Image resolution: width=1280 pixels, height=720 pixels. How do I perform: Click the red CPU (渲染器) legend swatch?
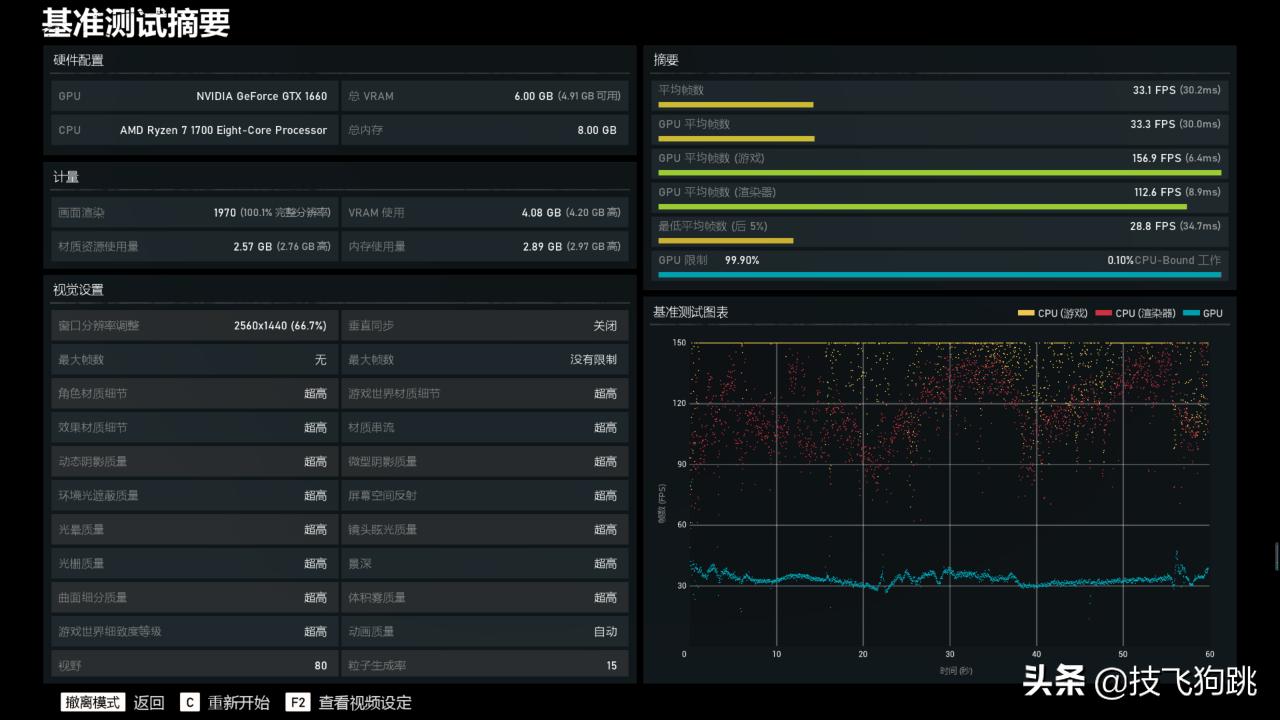pos(1104,313)
